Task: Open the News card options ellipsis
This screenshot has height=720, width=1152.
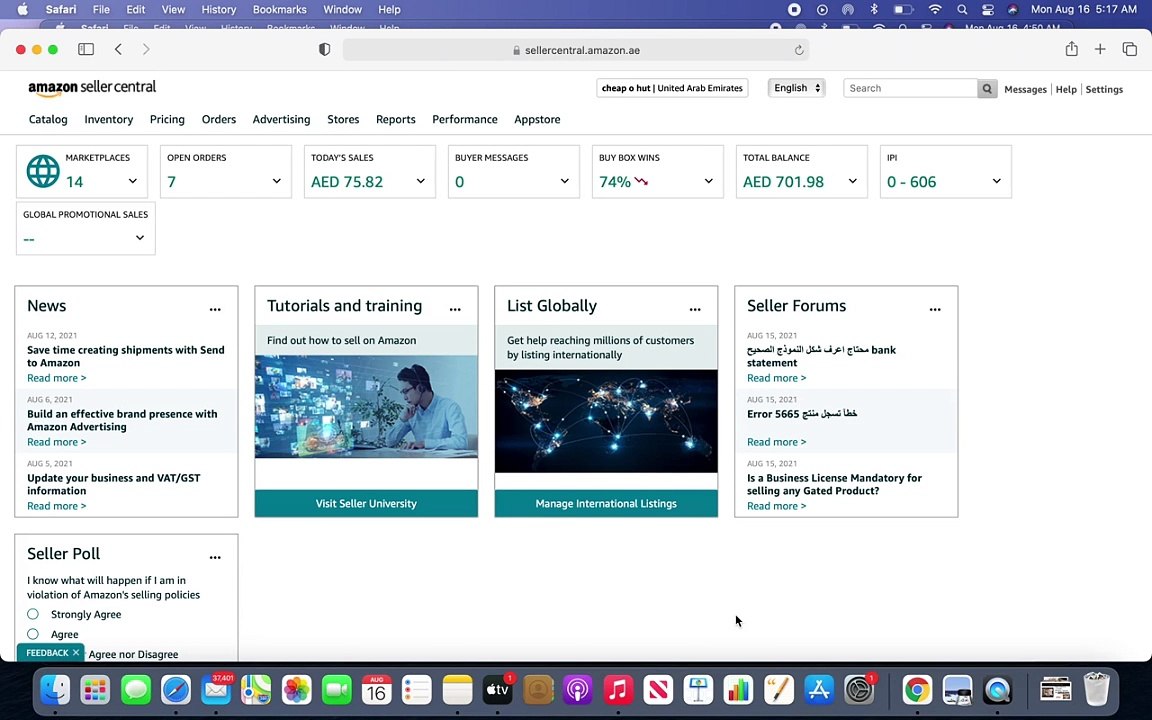Action: [215, 309]
